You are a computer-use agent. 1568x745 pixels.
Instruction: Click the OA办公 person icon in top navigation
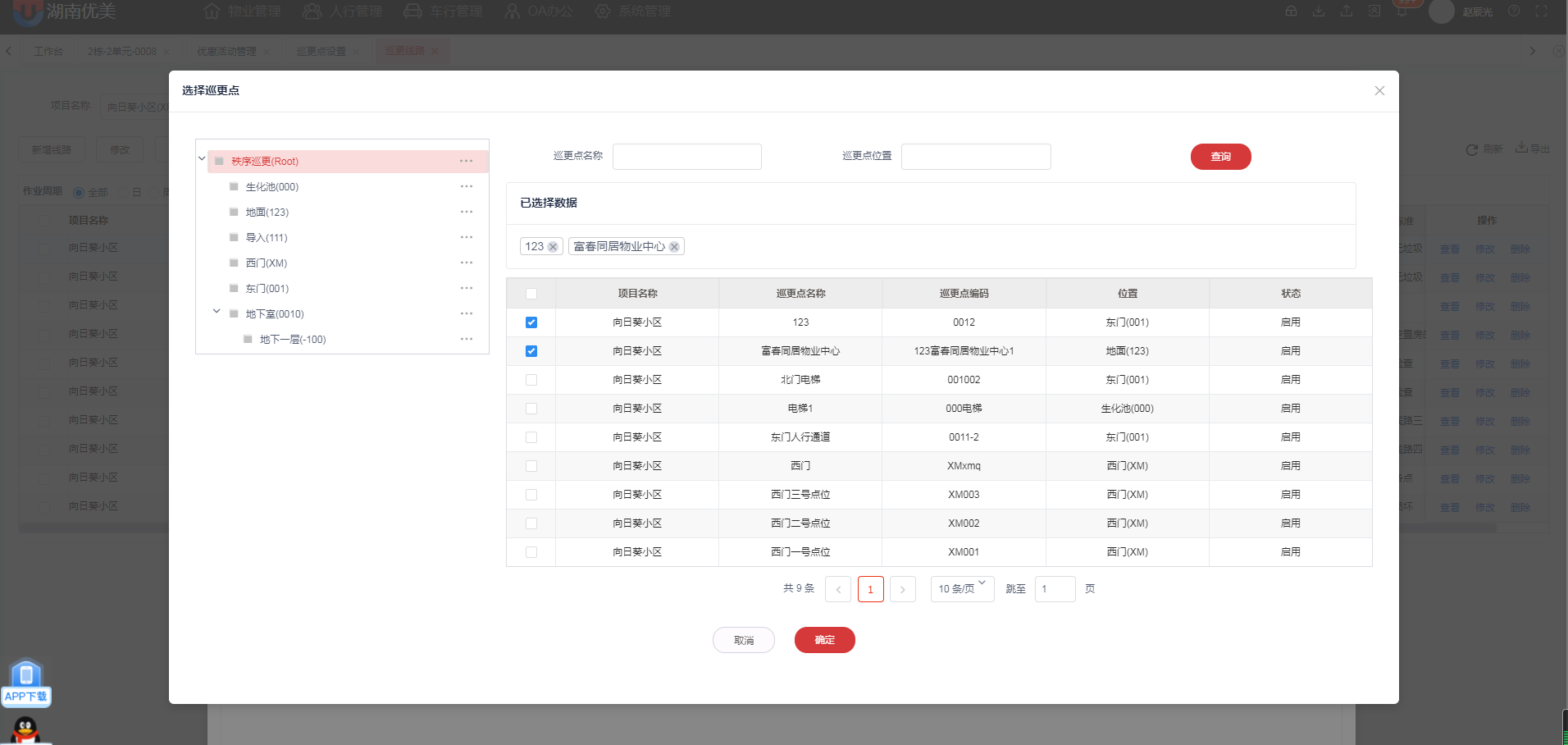pos(513,11)
